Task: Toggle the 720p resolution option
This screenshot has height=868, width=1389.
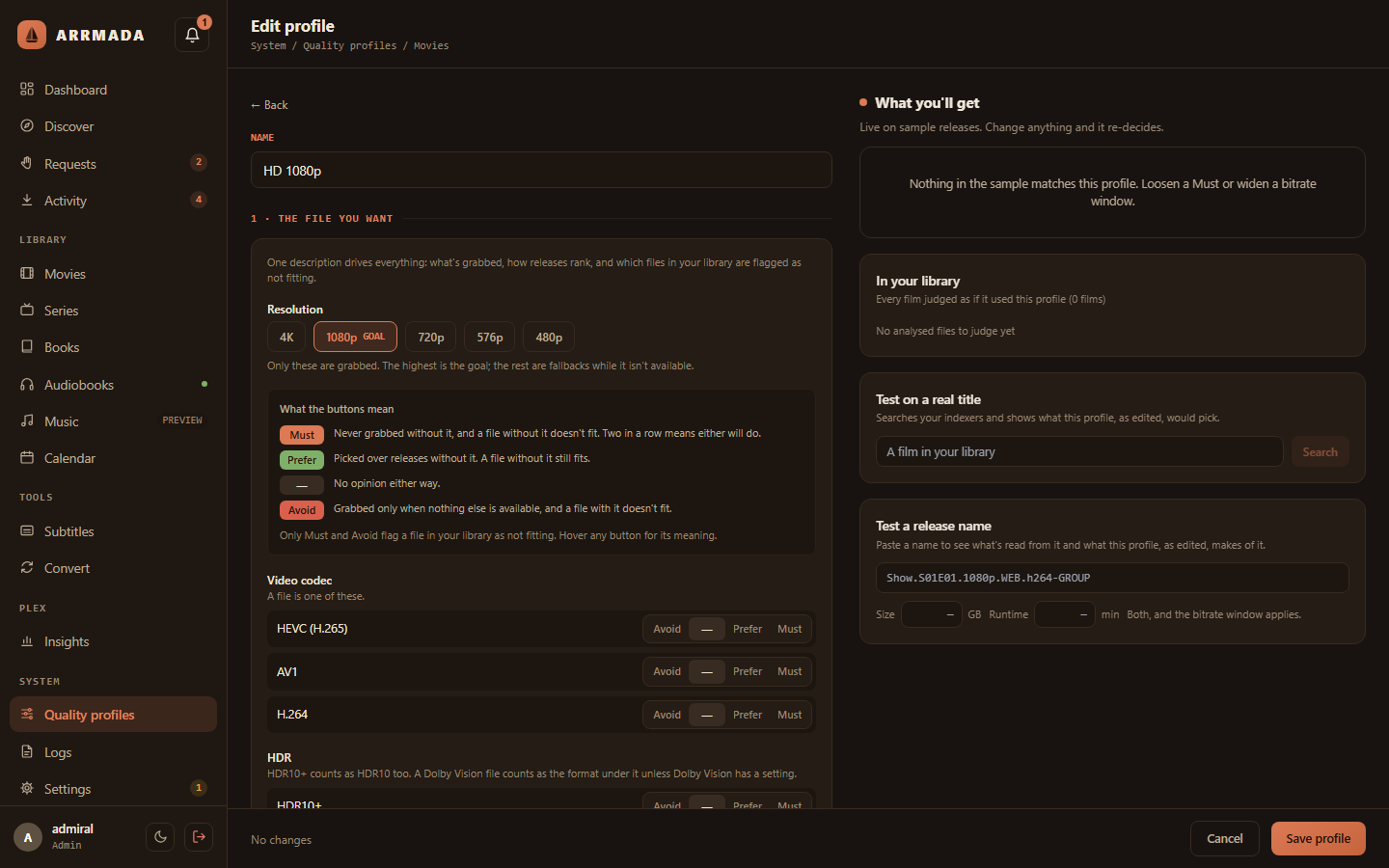Action: pyautogui.click(x=431, y=337)
